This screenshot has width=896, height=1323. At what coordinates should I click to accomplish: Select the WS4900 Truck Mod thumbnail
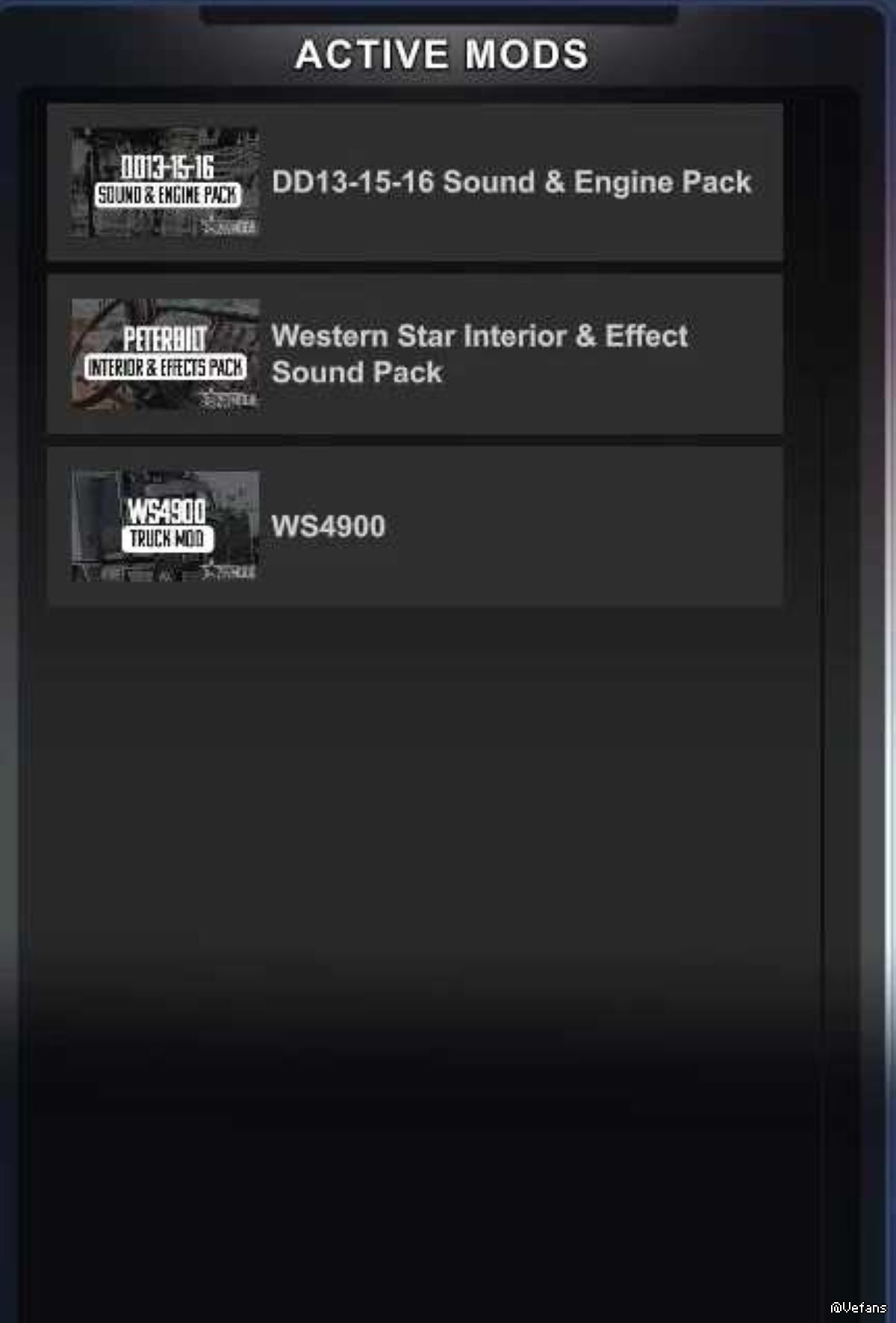[165, 526]
